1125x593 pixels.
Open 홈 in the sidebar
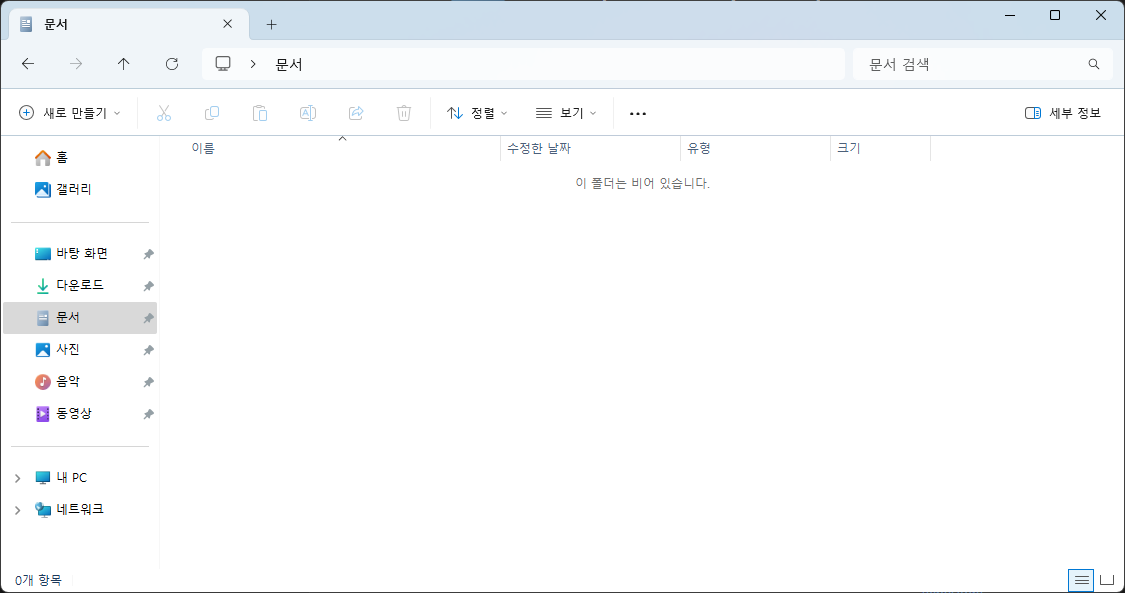click(80, 157)
